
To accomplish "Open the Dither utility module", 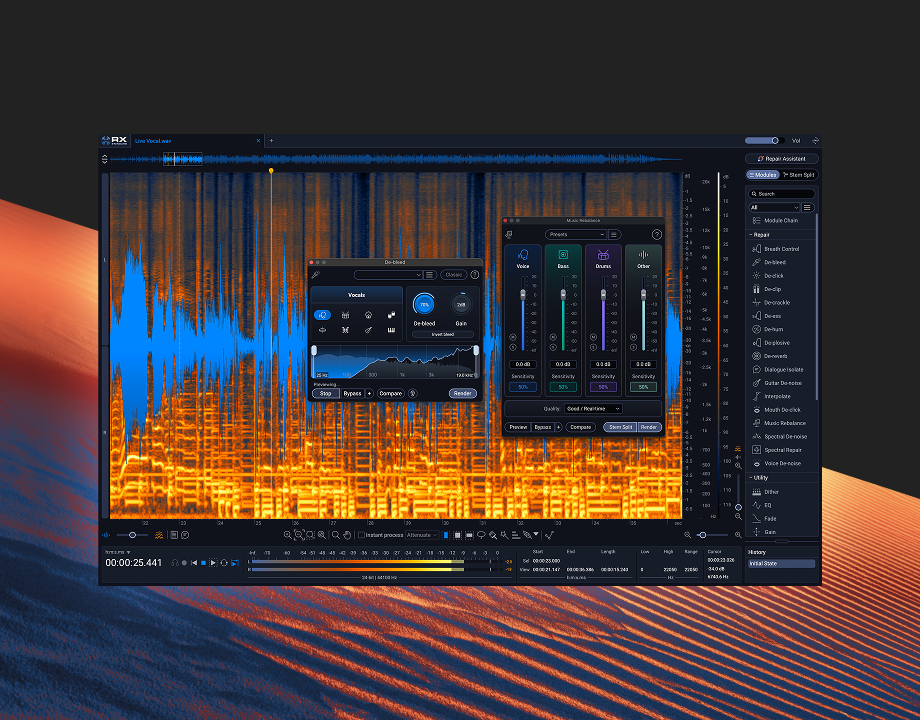I will [766, 492].
